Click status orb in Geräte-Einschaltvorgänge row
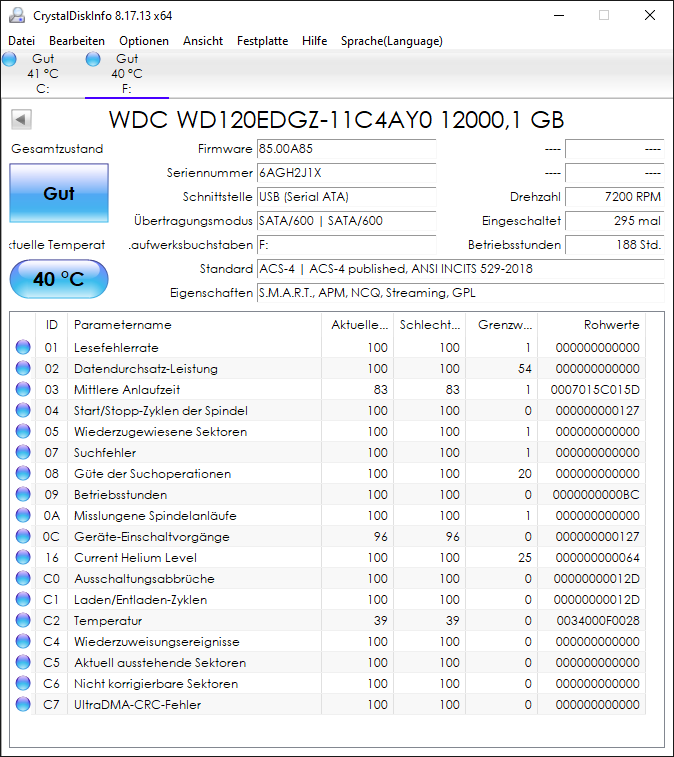The height and width of the screenshot is (757, 674). tap(23, 536)
